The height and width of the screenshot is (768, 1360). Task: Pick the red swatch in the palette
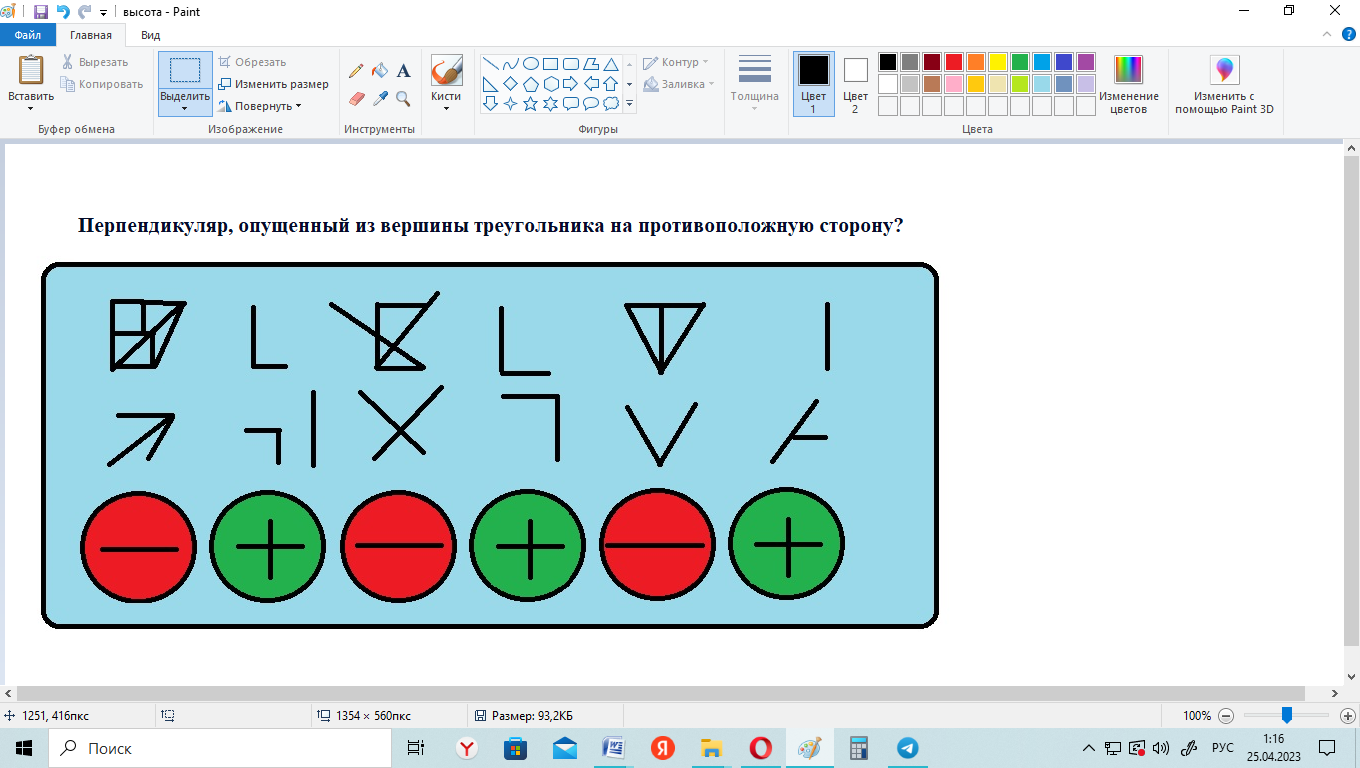coord(954,62)
